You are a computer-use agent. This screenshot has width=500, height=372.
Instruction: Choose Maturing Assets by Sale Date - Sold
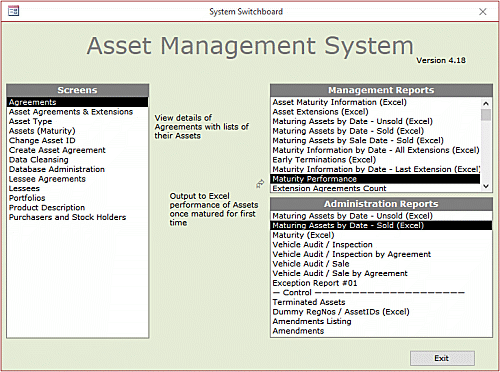pos(376,141)
